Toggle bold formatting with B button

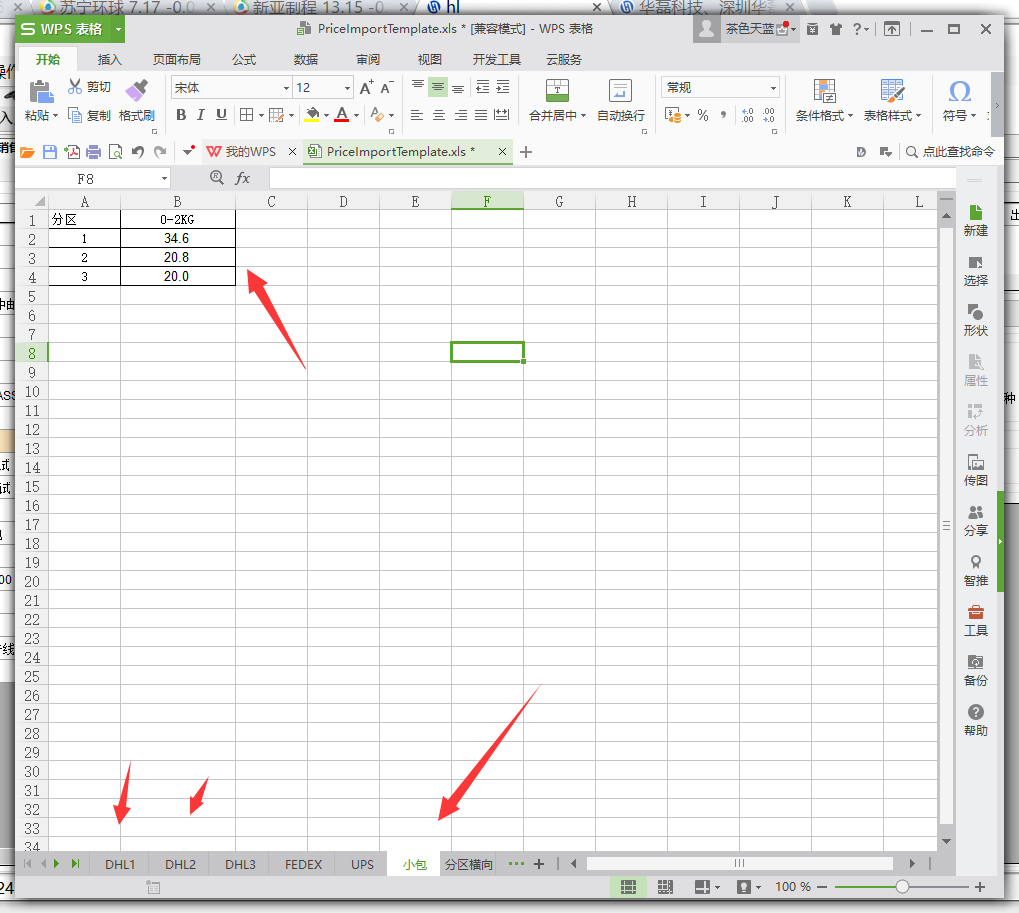click(x=181, y=115)
